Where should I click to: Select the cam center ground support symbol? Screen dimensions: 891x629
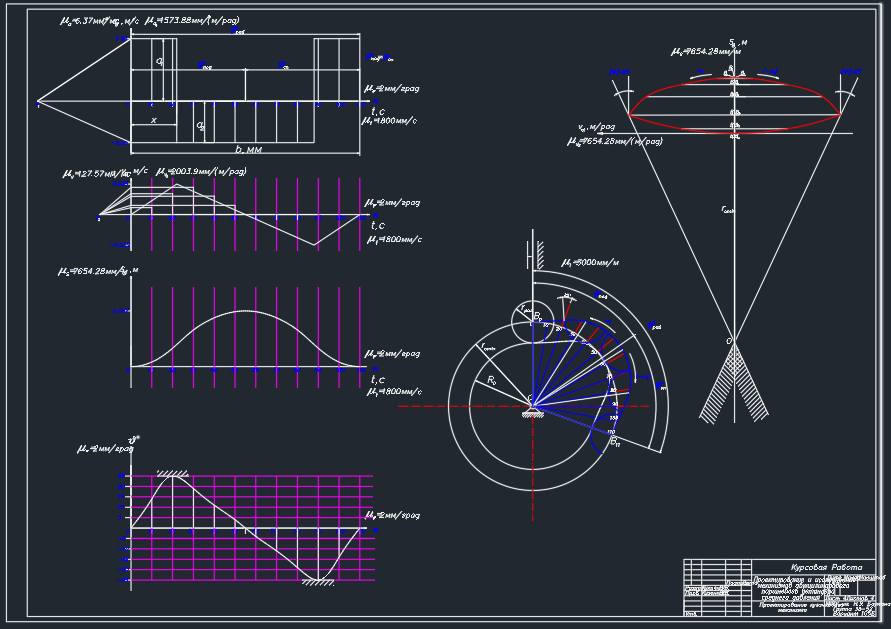pos(532,414)
